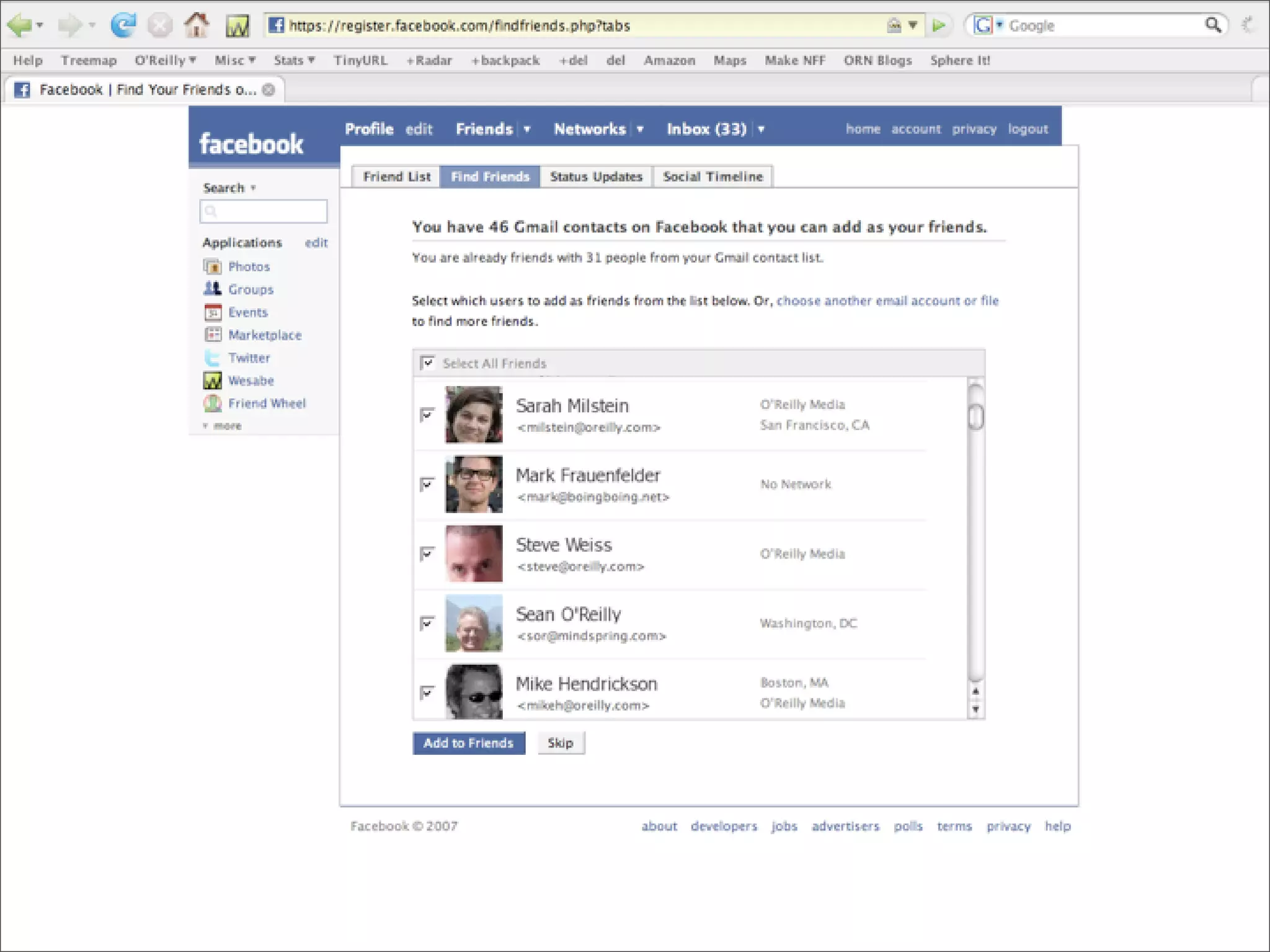This screenshot has width=1270, height=952.
Task: Click the Stop loading icon
Action: click(159, 25)
